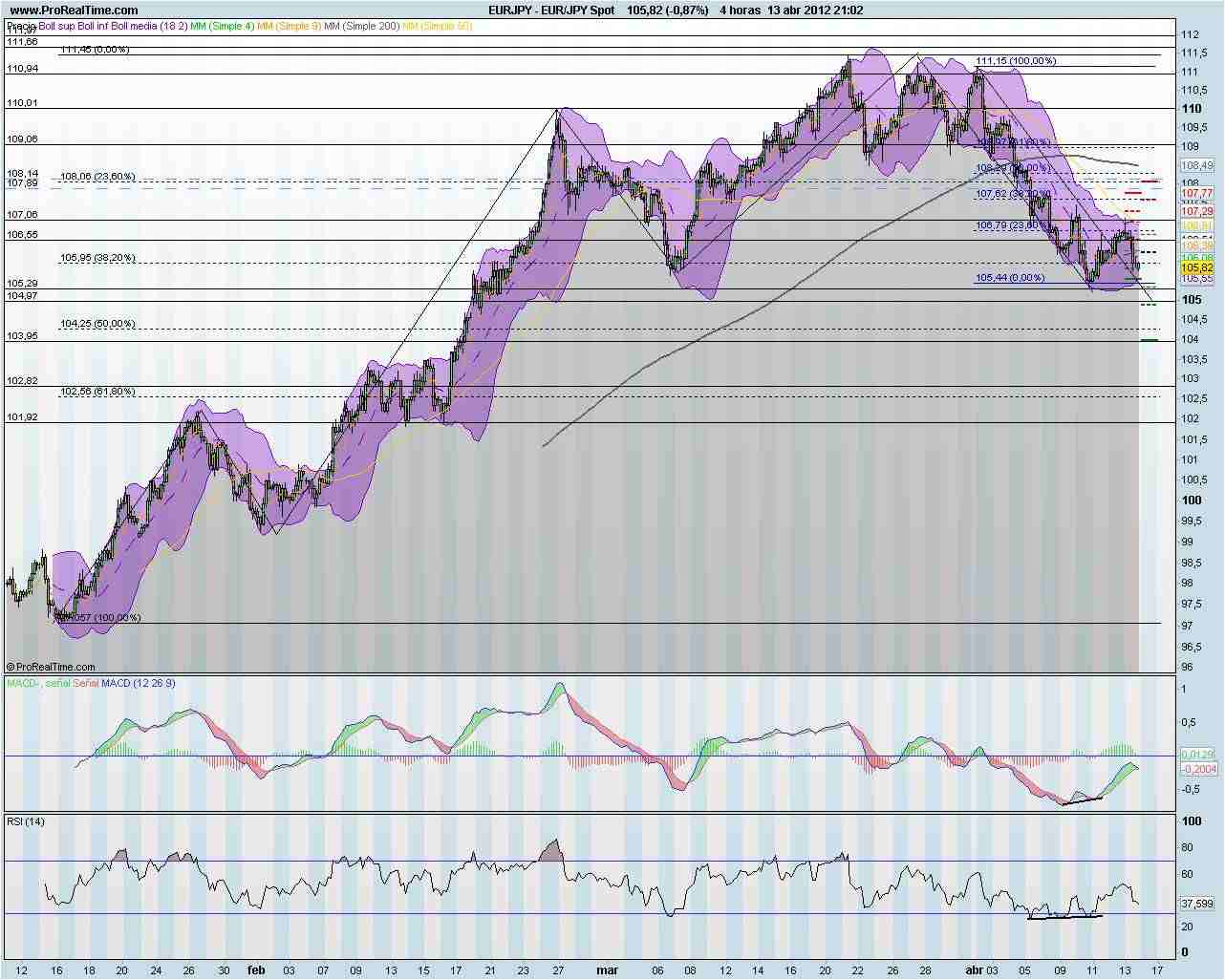Viewport: 1225px width, 980px height.
Task: Click the ProRealTime copyright link on the chart
Action: click(x=53, y=667)
